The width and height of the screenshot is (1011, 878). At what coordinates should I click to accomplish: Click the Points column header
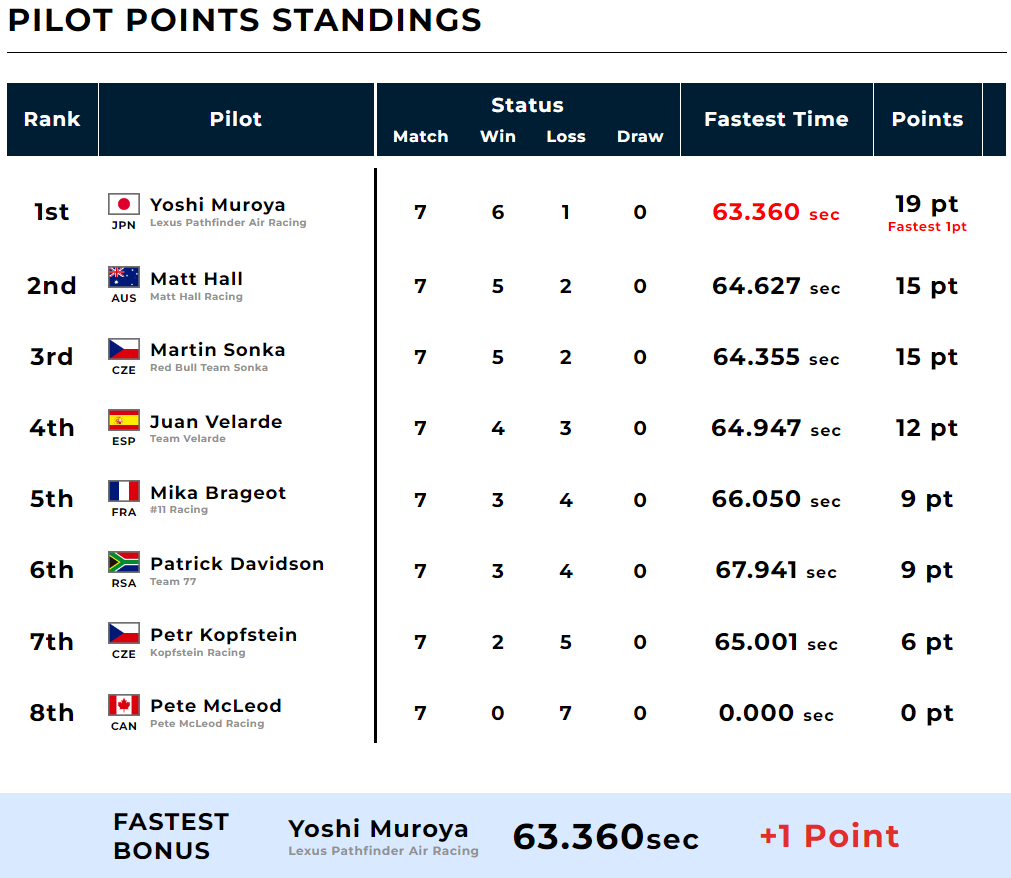pyautogui.click(x=927, y=119)
